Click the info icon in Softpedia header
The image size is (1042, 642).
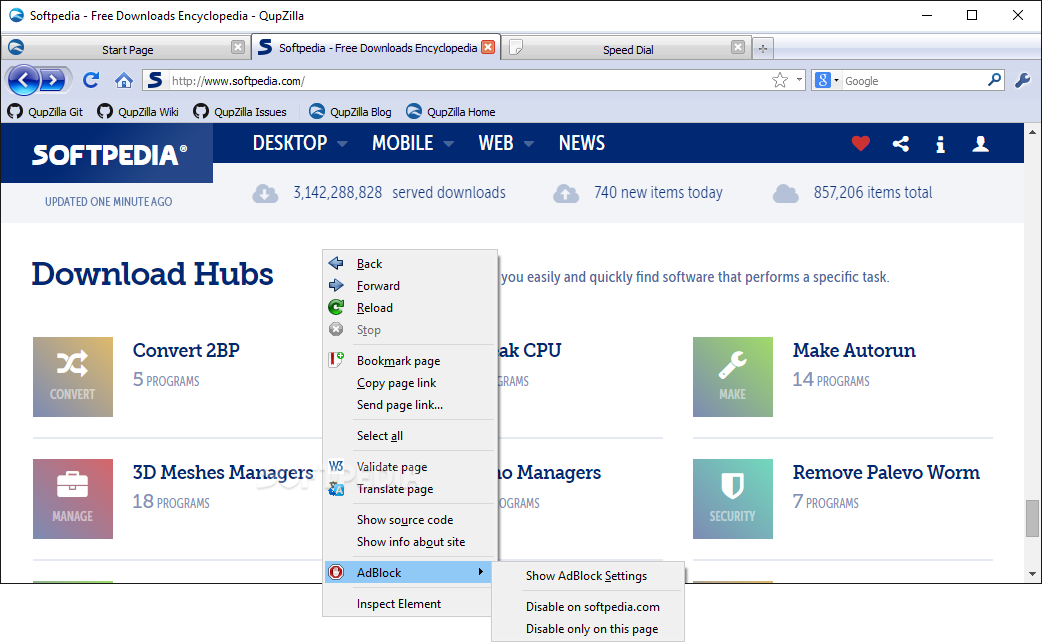pos(940,144)
